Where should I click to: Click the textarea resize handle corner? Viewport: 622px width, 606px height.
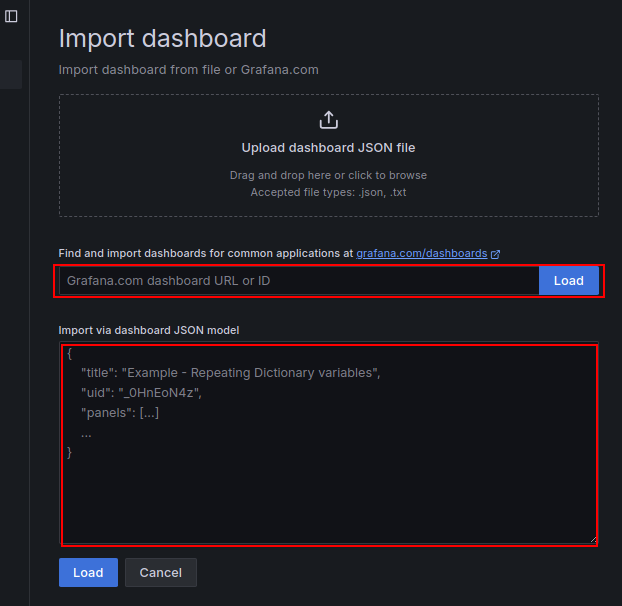pos(593,539)
